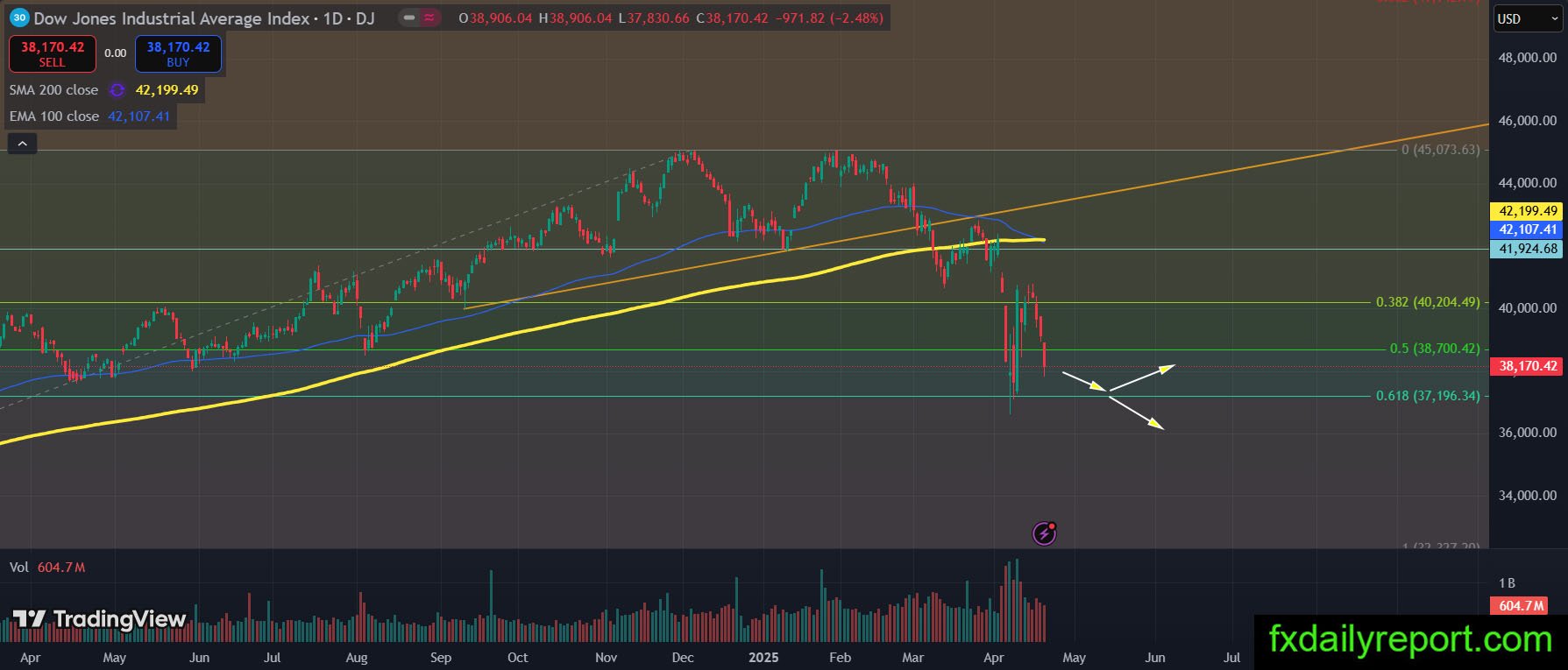This screenshot has width=1568, height=670.
Task: Click the 44,000.00 price axis label
Action: [x=1528, y=183]
